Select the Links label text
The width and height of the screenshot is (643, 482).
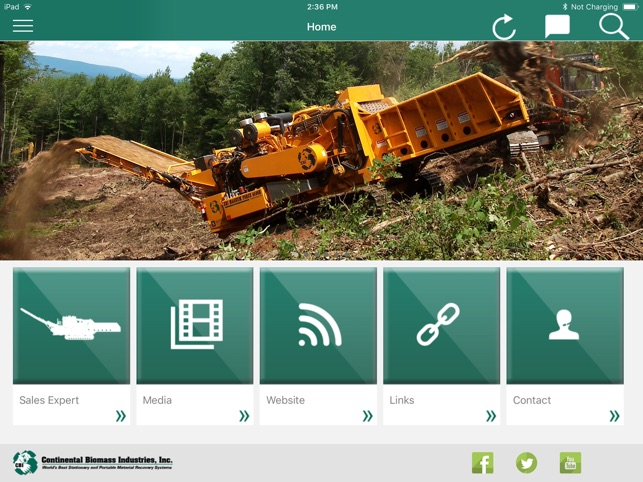point(402,400)
